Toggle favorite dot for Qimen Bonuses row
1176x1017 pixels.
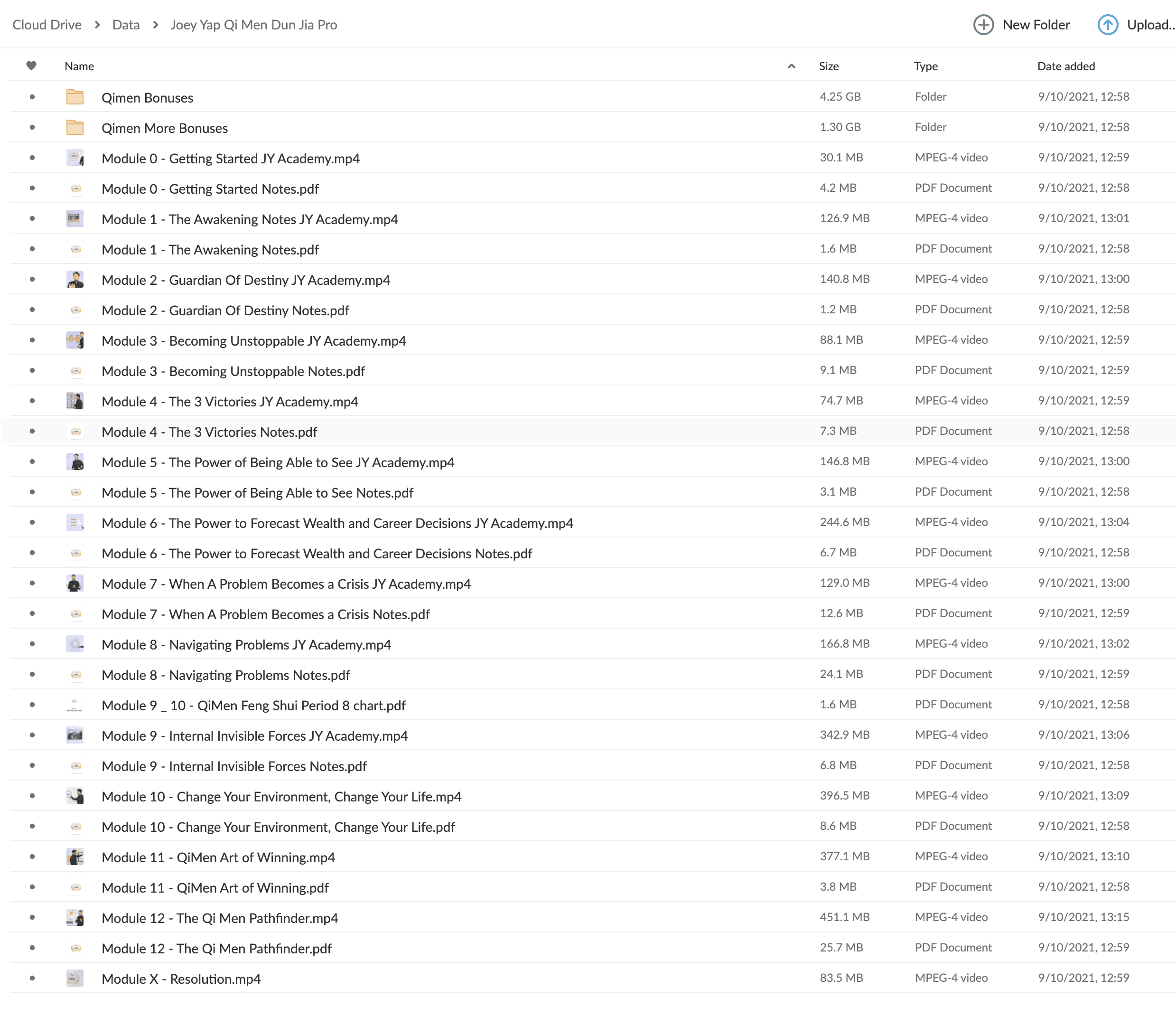32,97
